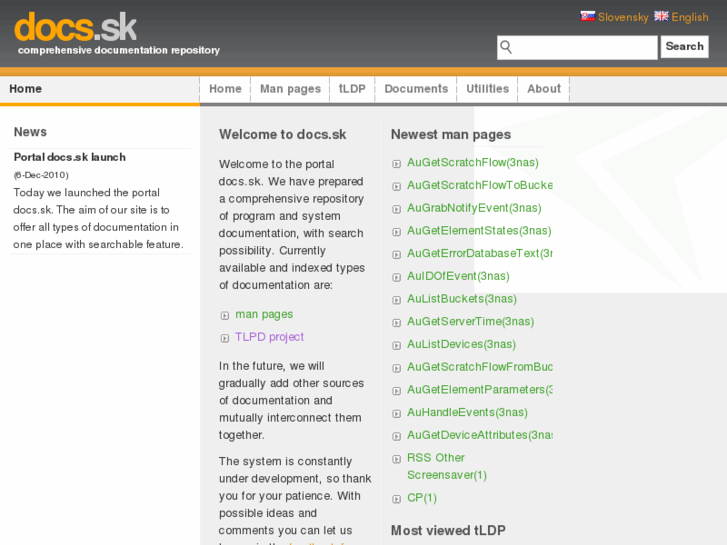This screenshot has width=727, height=545.
Task: Focus the search input field
Action: pyautogui.click(x=577, y=47)
